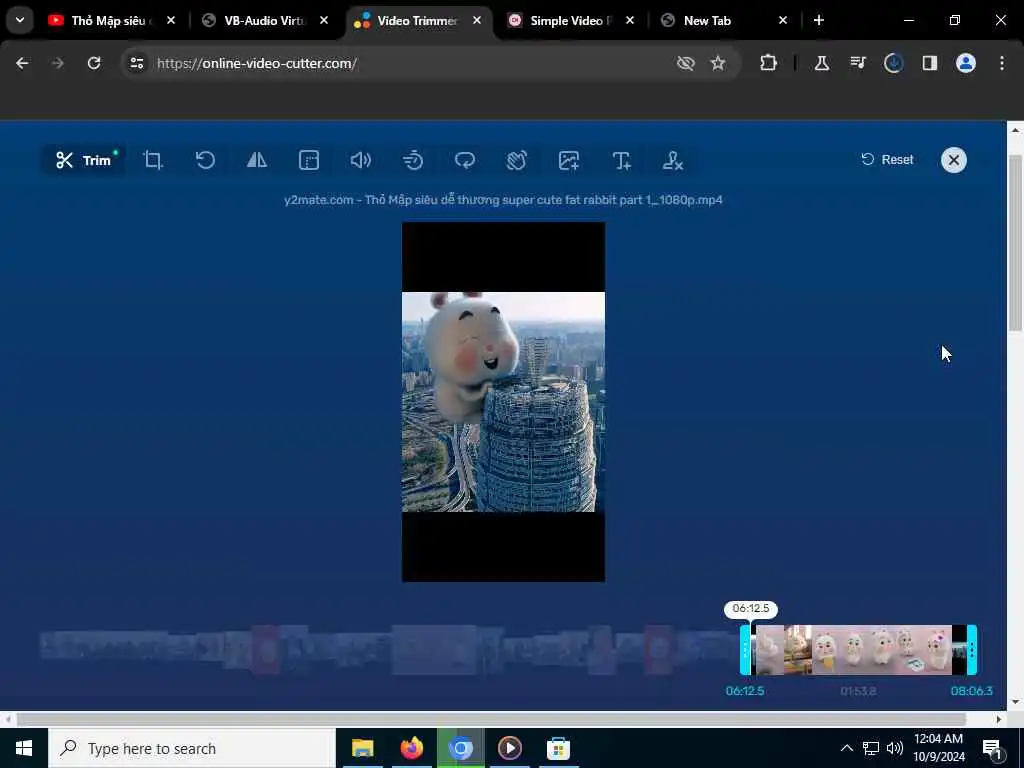Click the taskbar search box
Viewport: 1024px width, 768px height.
192,748
